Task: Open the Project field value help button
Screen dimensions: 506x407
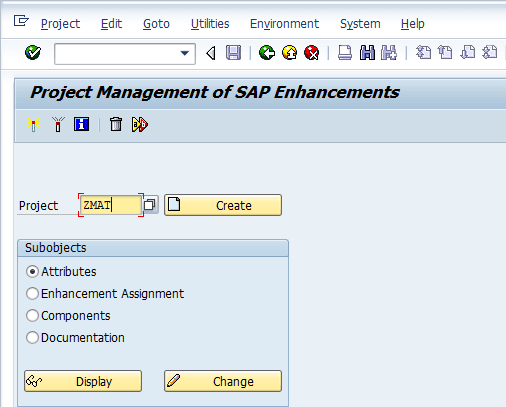Action: [x=150, y=205]
